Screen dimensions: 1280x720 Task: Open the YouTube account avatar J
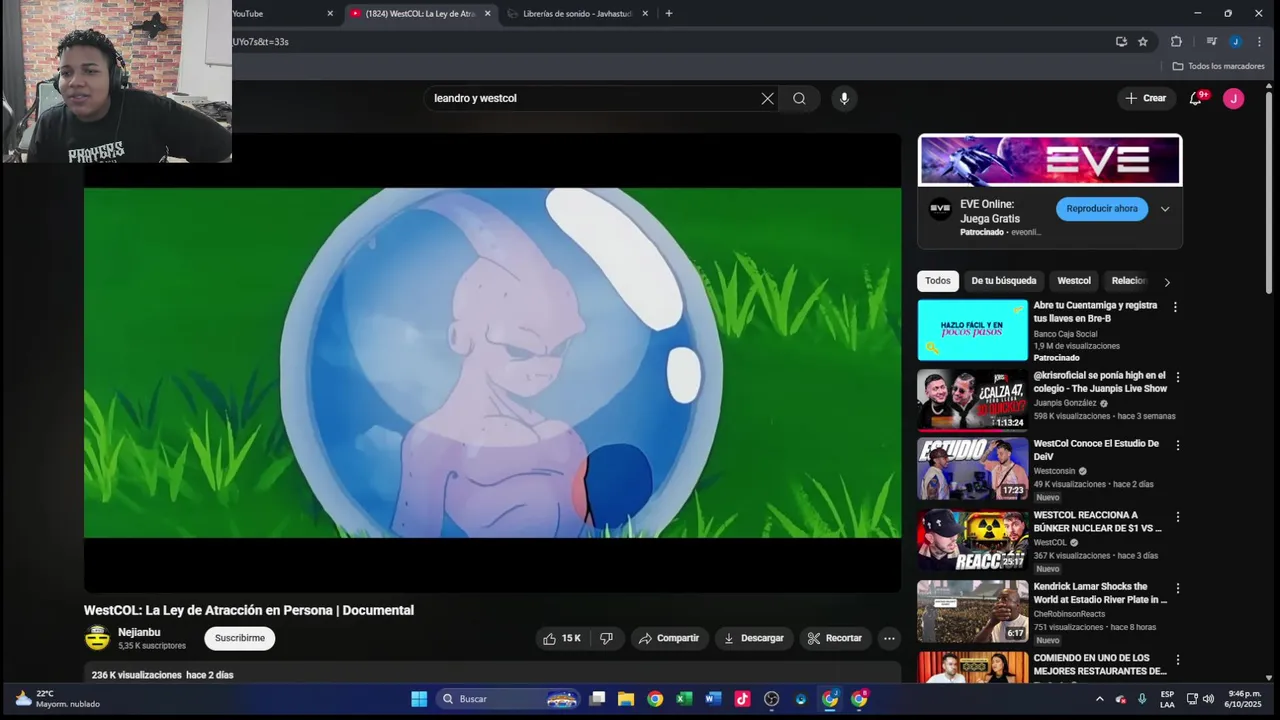[x=1234, y=98]
